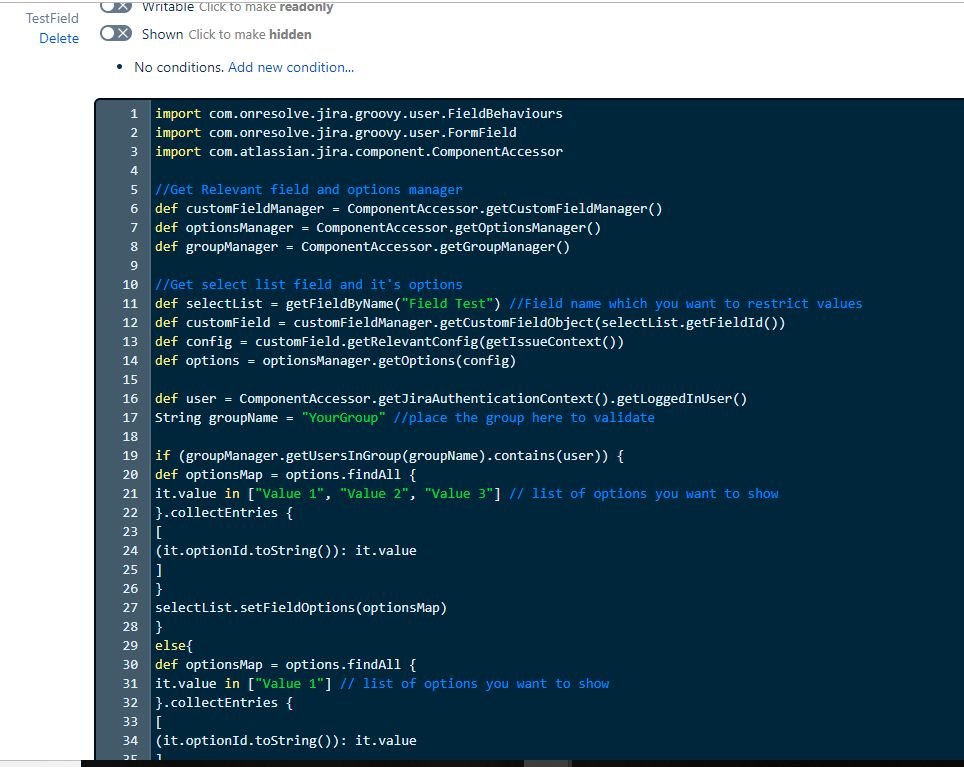Click the groupManager definition line

362,247
